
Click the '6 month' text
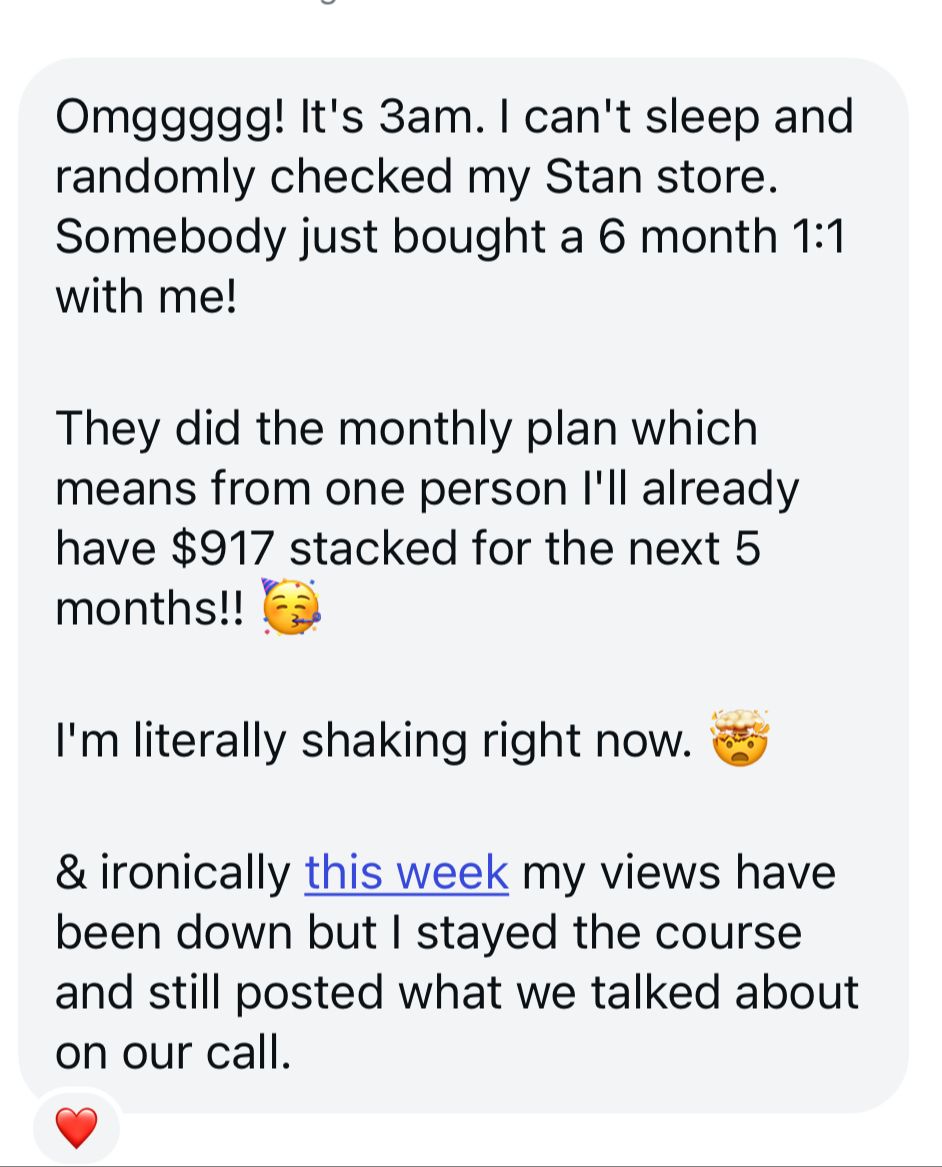pos(688,237)
